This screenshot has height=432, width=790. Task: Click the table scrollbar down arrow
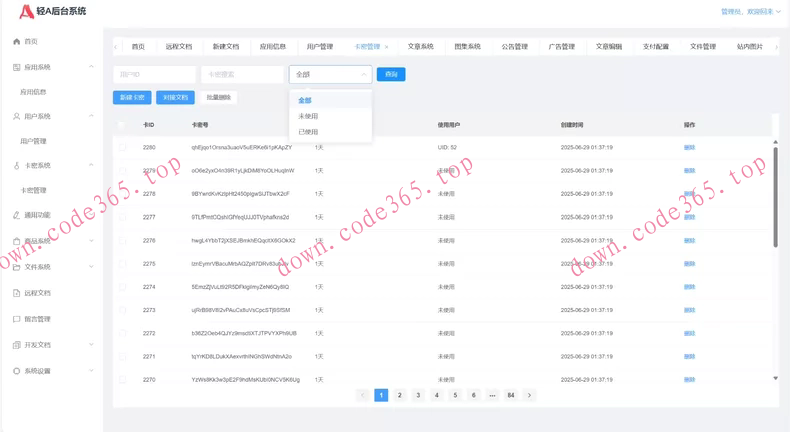click(775, 378)
